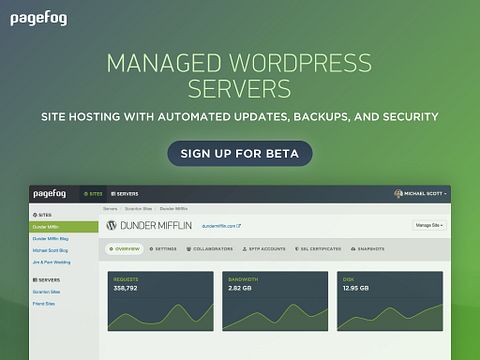The height and width of the screenshot is (360, 480).
Task: Click the SIGN UP FOR BETA button
Action: 240,154
